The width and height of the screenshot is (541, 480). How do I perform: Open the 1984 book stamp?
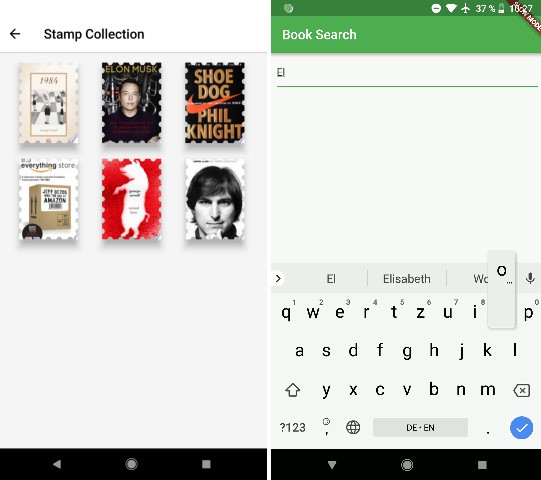[x=48, y=102]
